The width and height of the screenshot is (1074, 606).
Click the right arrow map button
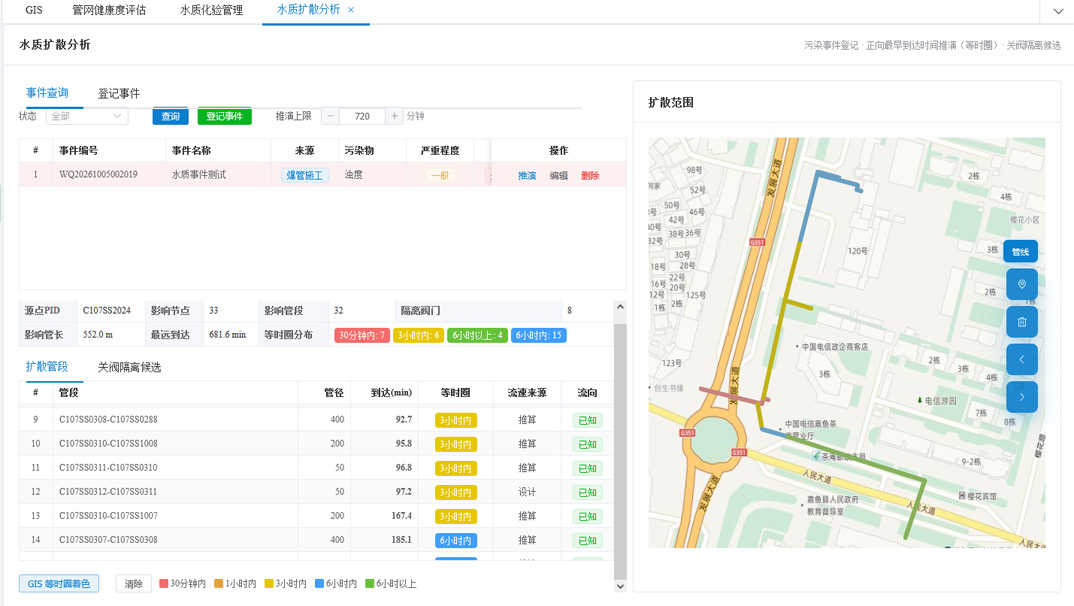(x=1021, y=397)
